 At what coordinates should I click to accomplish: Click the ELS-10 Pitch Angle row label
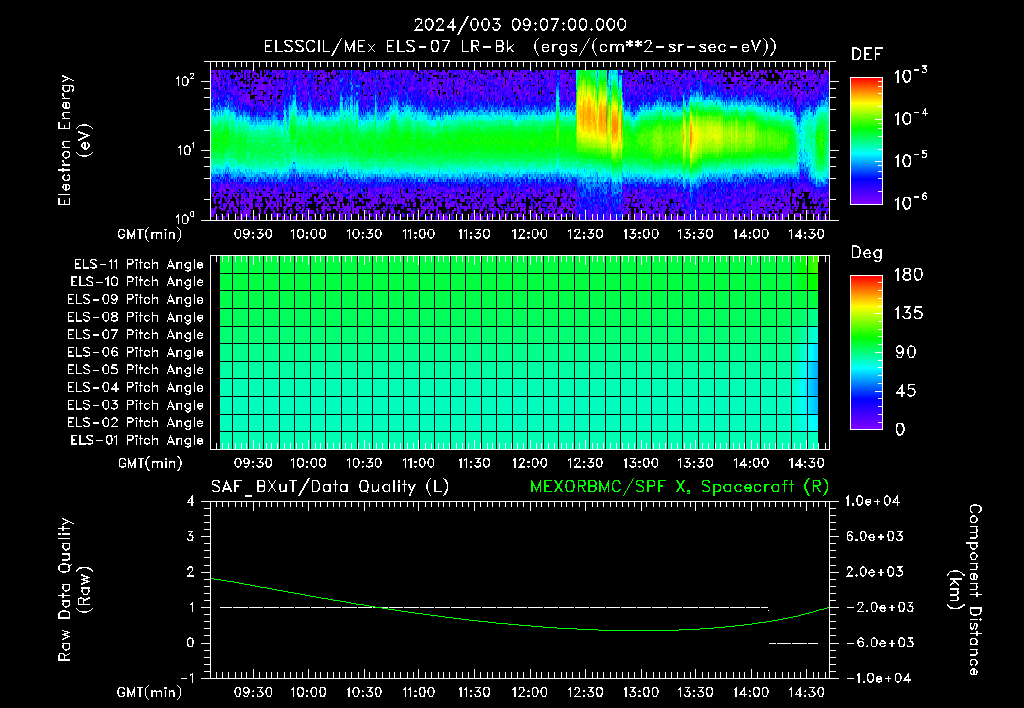[x=137, y=282]
